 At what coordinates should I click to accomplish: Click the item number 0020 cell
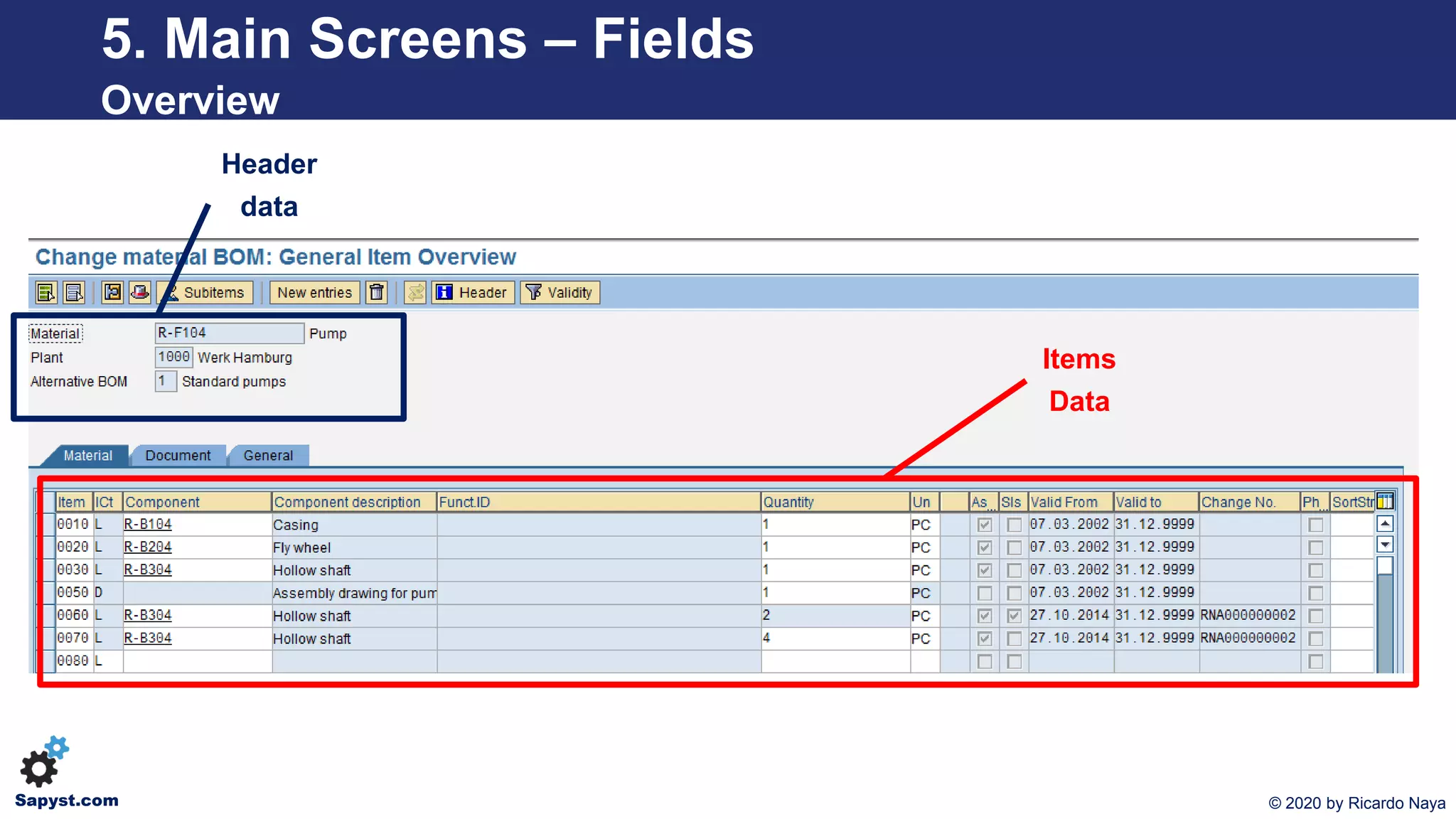point(73,547)
